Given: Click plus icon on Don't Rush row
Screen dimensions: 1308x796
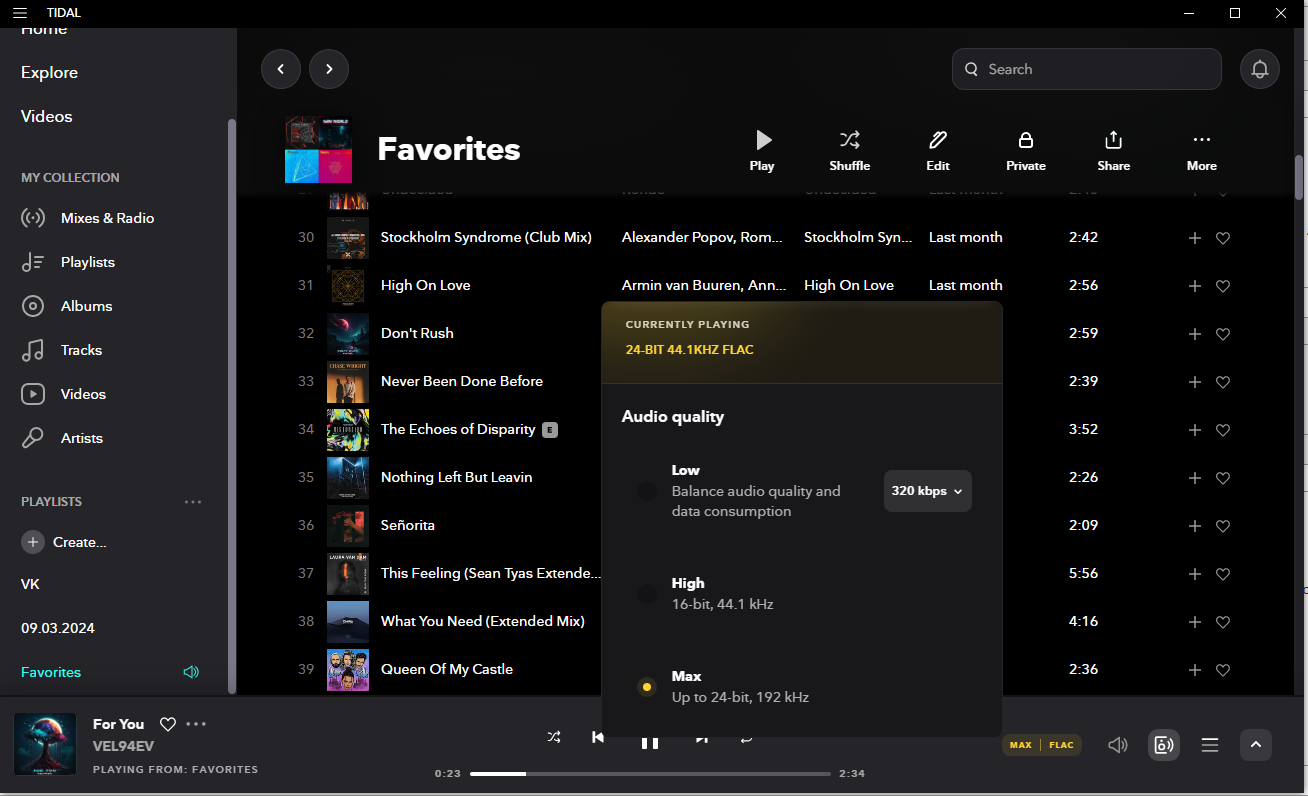Looking at the screenshot, I should point(1194,334).
